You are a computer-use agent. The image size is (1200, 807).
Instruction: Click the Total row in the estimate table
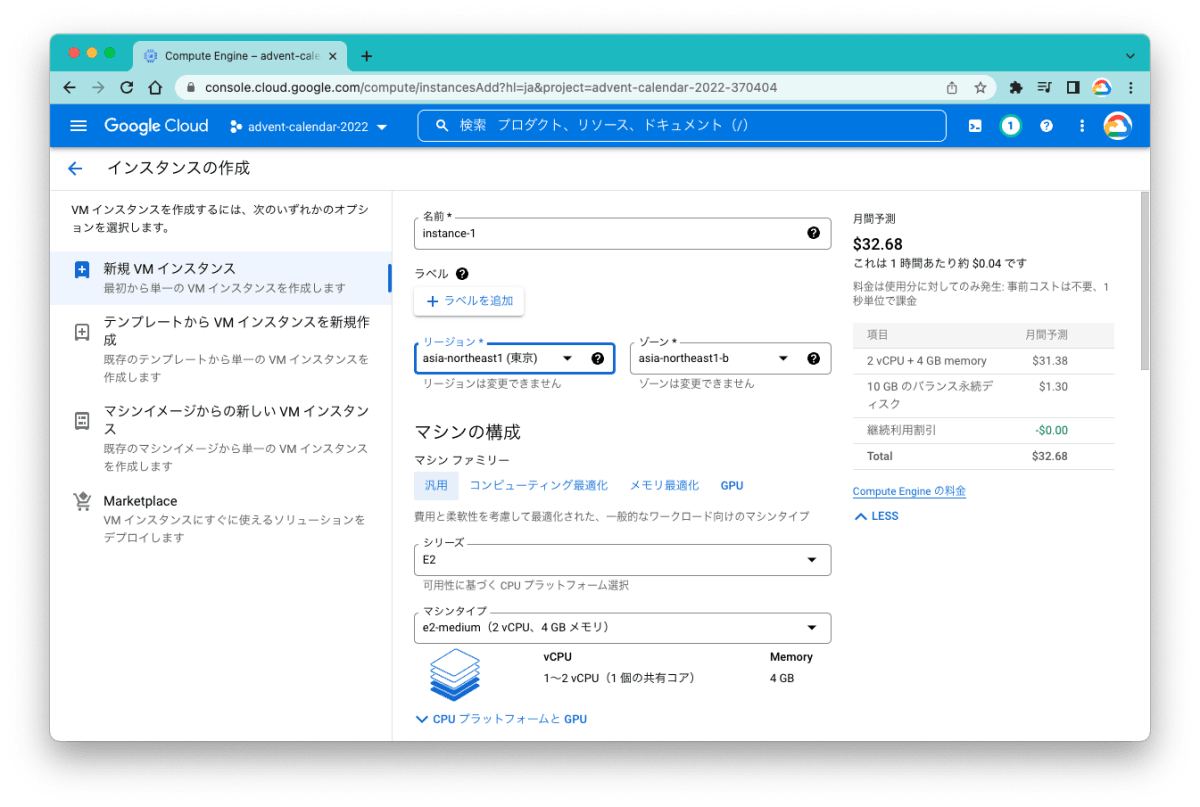[983, 456]
